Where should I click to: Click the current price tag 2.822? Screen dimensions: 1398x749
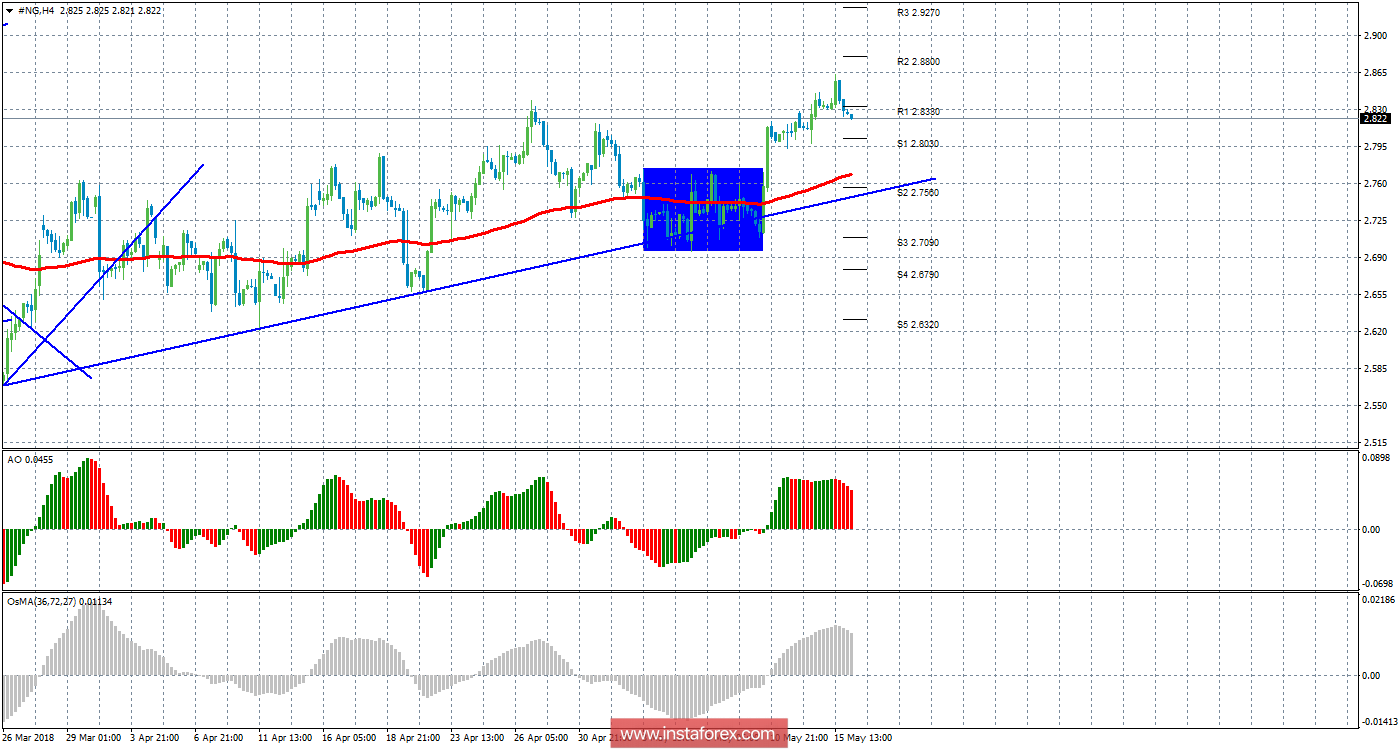point(1376,118)
